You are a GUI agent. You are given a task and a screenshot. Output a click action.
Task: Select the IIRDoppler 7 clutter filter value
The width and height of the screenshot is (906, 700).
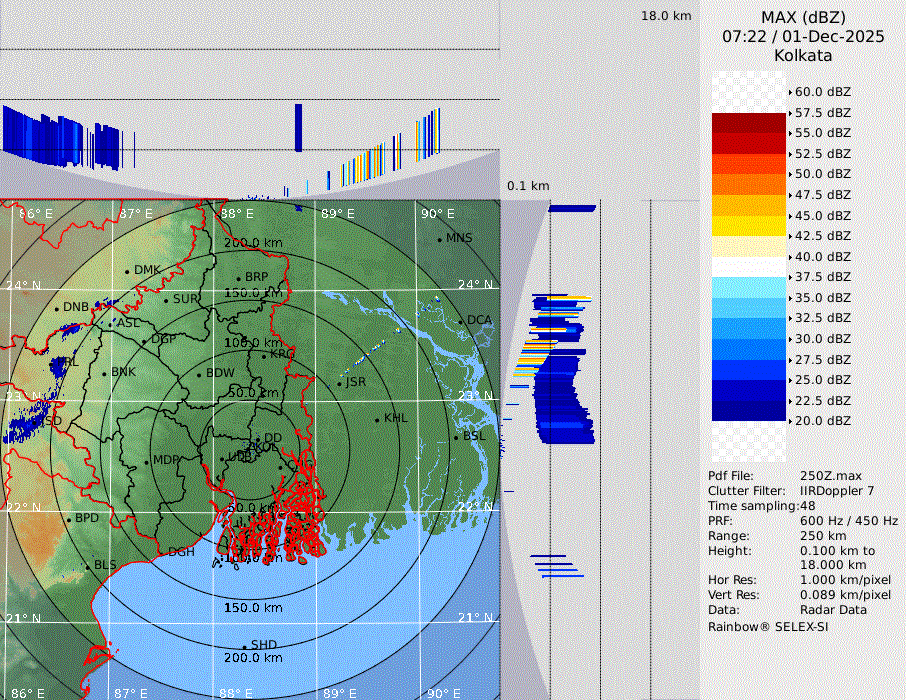tap(837, 491)
